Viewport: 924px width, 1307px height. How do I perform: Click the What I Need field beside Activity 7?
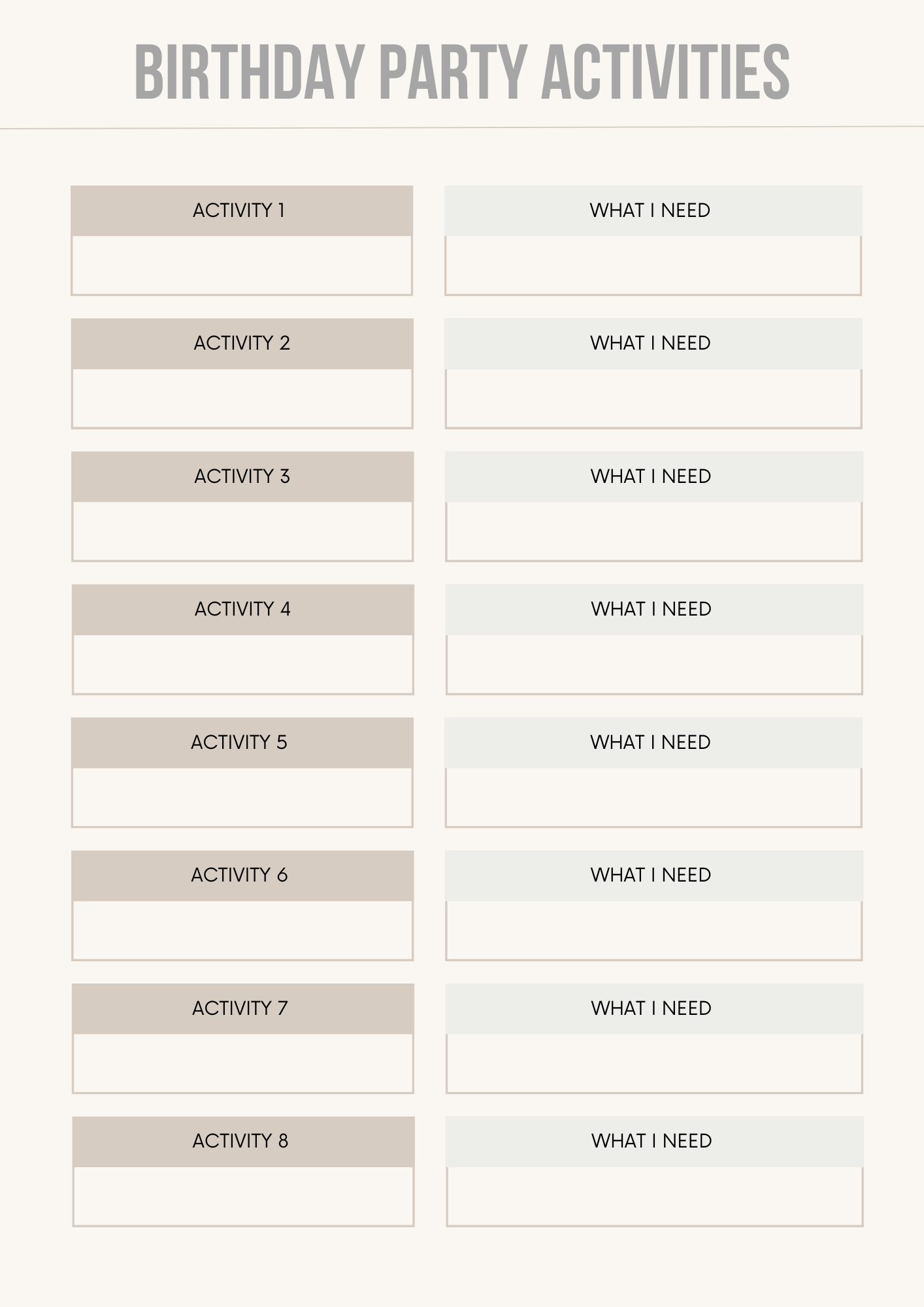pyautogui.click(x=654, y=1063)
